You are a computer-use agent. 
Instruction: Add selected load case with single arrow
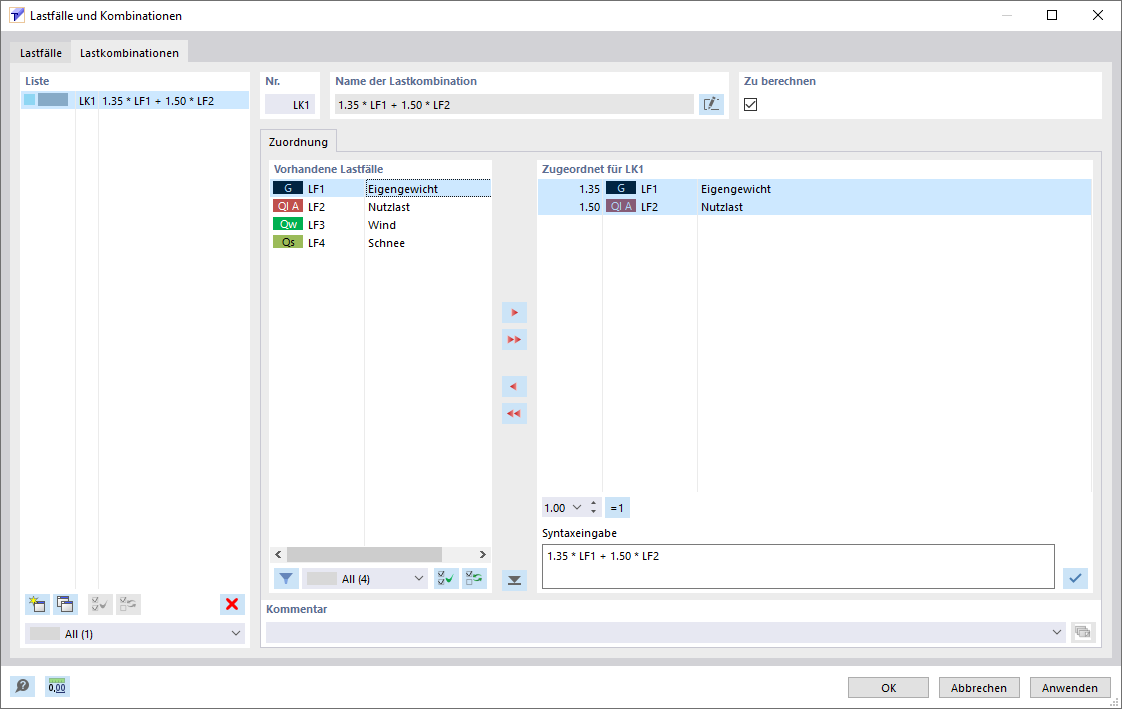[514, 313]
